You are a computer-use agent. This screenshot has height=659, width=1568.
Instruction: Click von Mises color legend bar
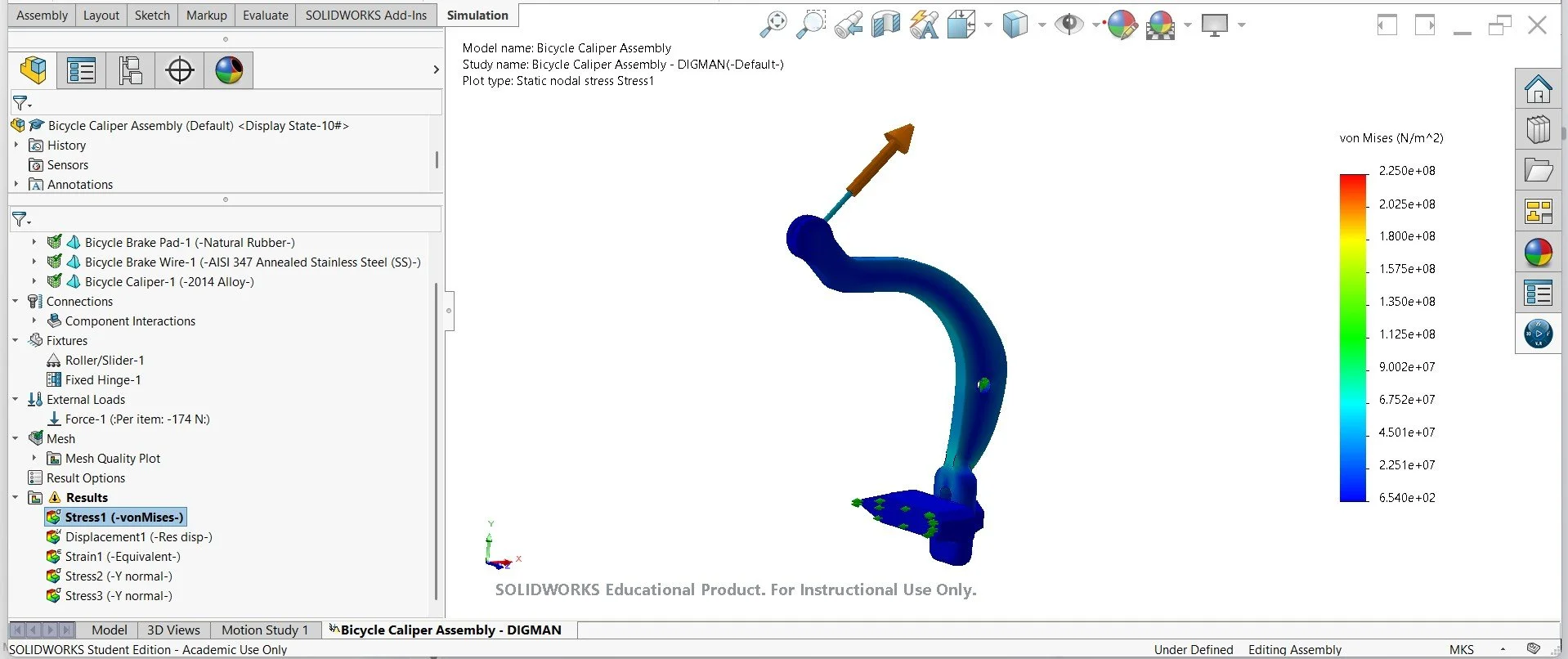click(1353, 338)
